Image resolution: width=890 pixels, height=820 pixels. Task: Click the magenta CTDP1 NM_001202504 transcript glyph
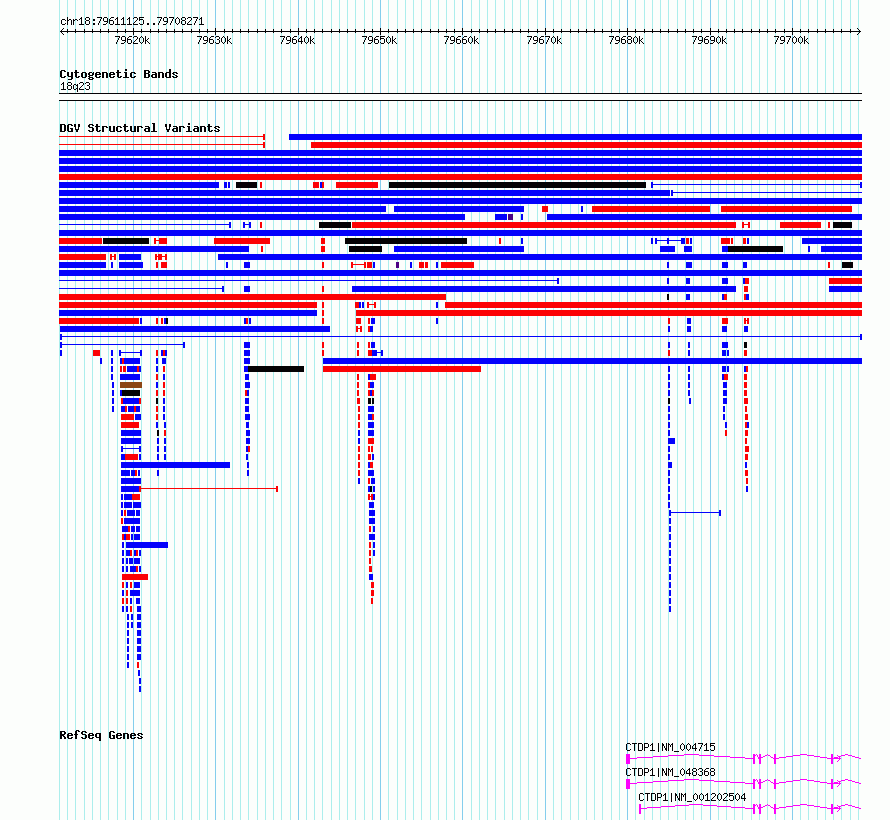(750, 809)
